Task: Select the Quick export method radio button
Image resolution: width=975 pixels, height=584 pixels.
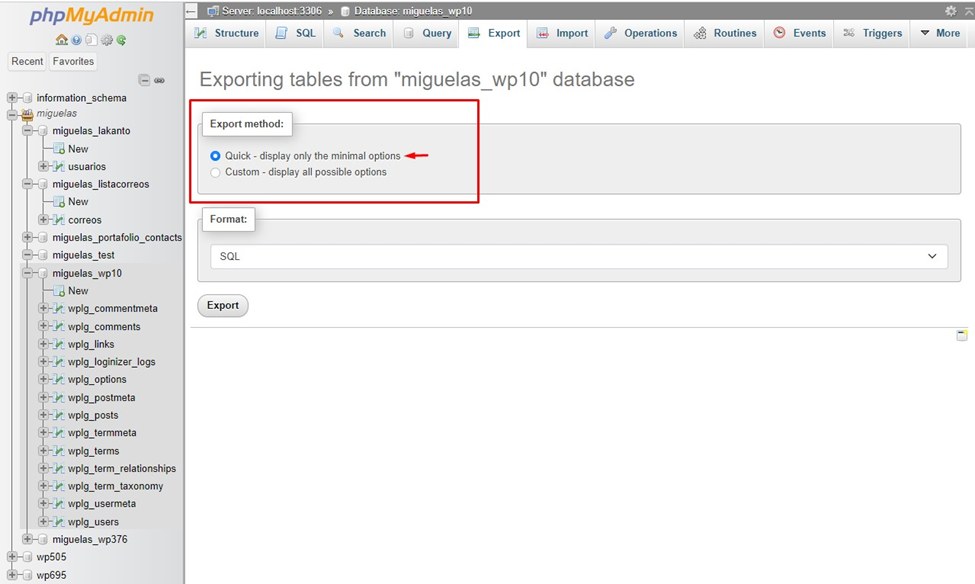Action: pyautogui.click(x=215, y=156)
